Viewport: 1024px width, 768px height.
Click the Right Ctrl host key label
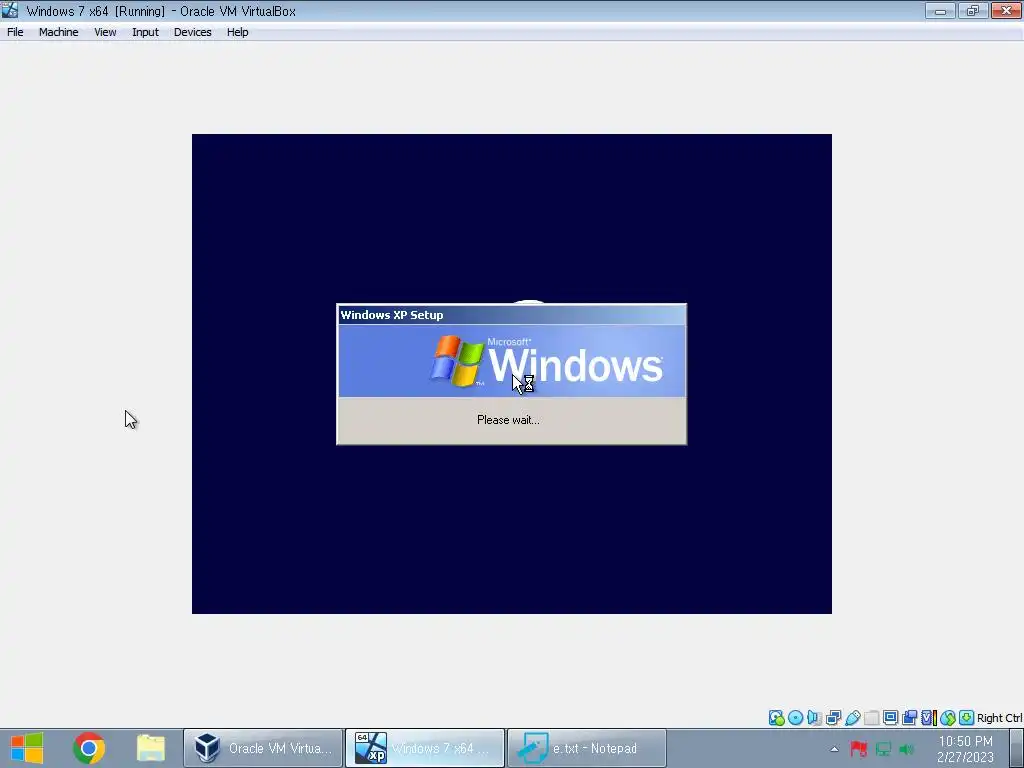(x=1000, y=718)
